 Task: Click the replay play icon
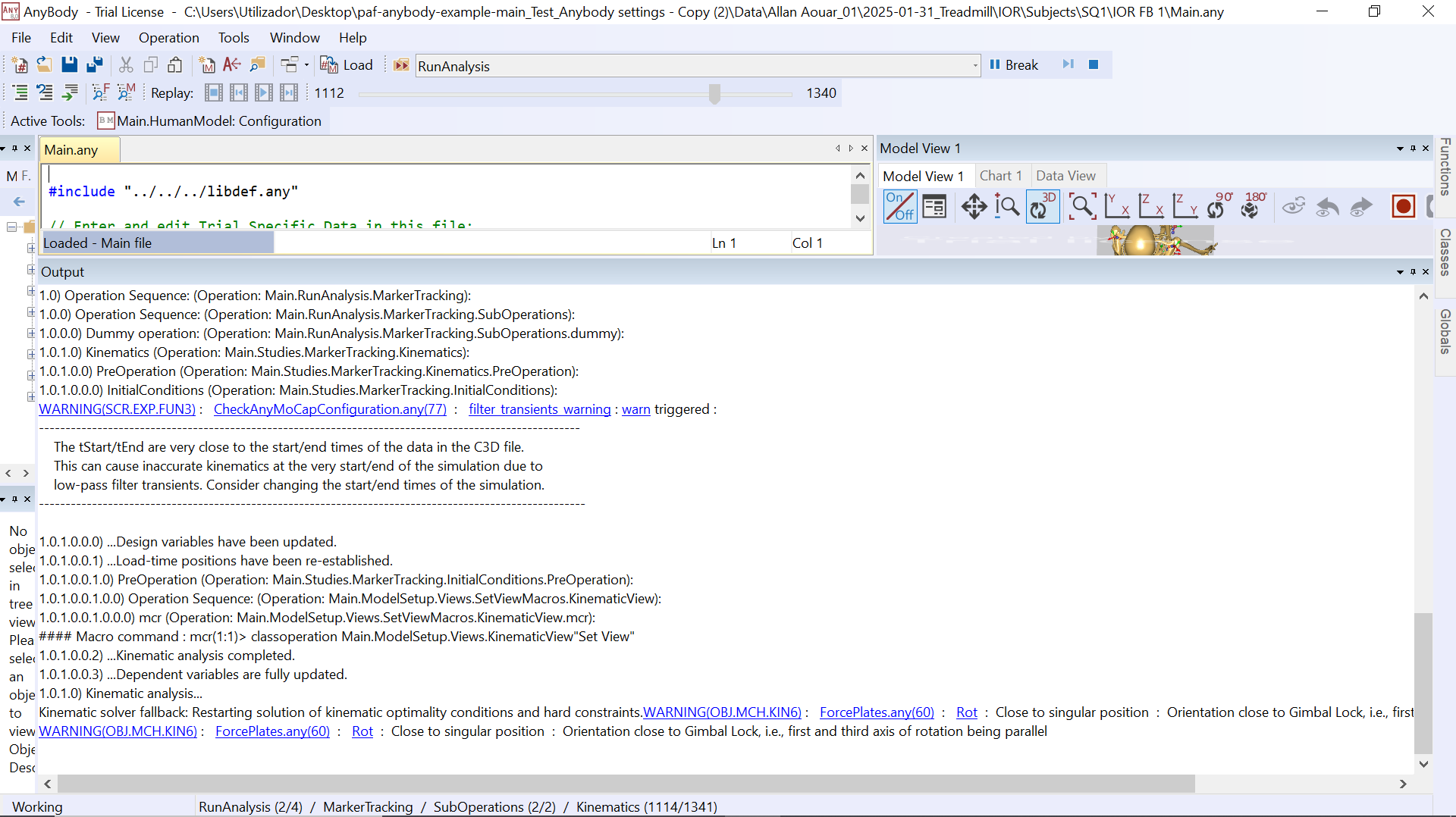tap(264, 92)
